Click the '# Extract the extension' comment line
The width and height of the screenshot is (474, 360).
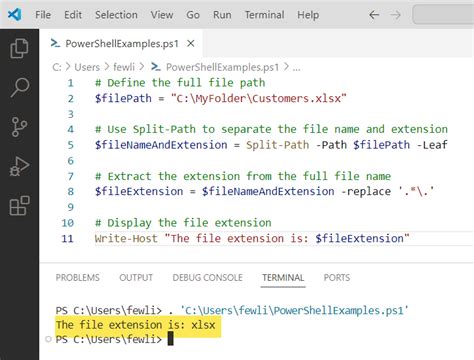tap(243, 176)
